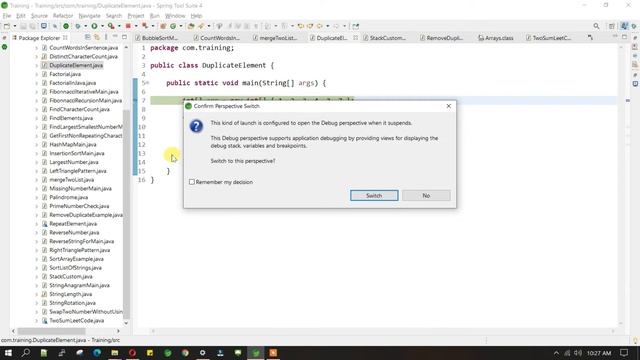The width and height of the screenshot is (640, 360).
Task: Click the Package Explorer tab title
Action: 39,38
